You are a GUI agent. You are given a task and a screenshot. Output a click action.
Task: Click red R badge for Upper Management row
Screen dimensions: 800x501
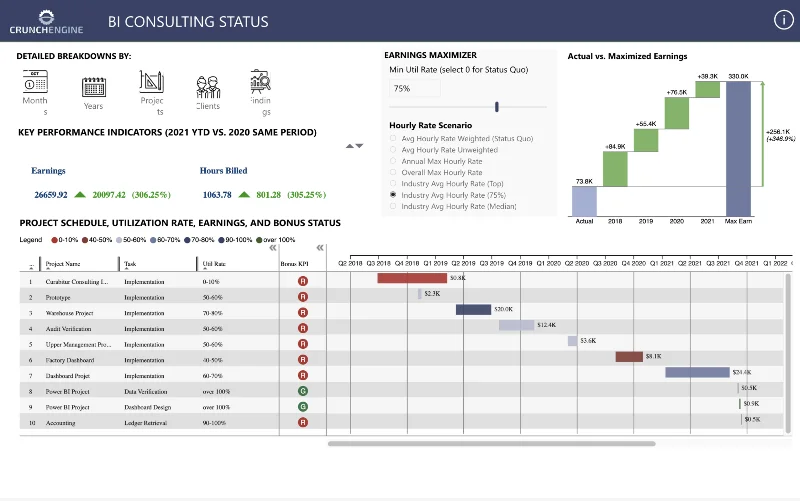point(303,344)
